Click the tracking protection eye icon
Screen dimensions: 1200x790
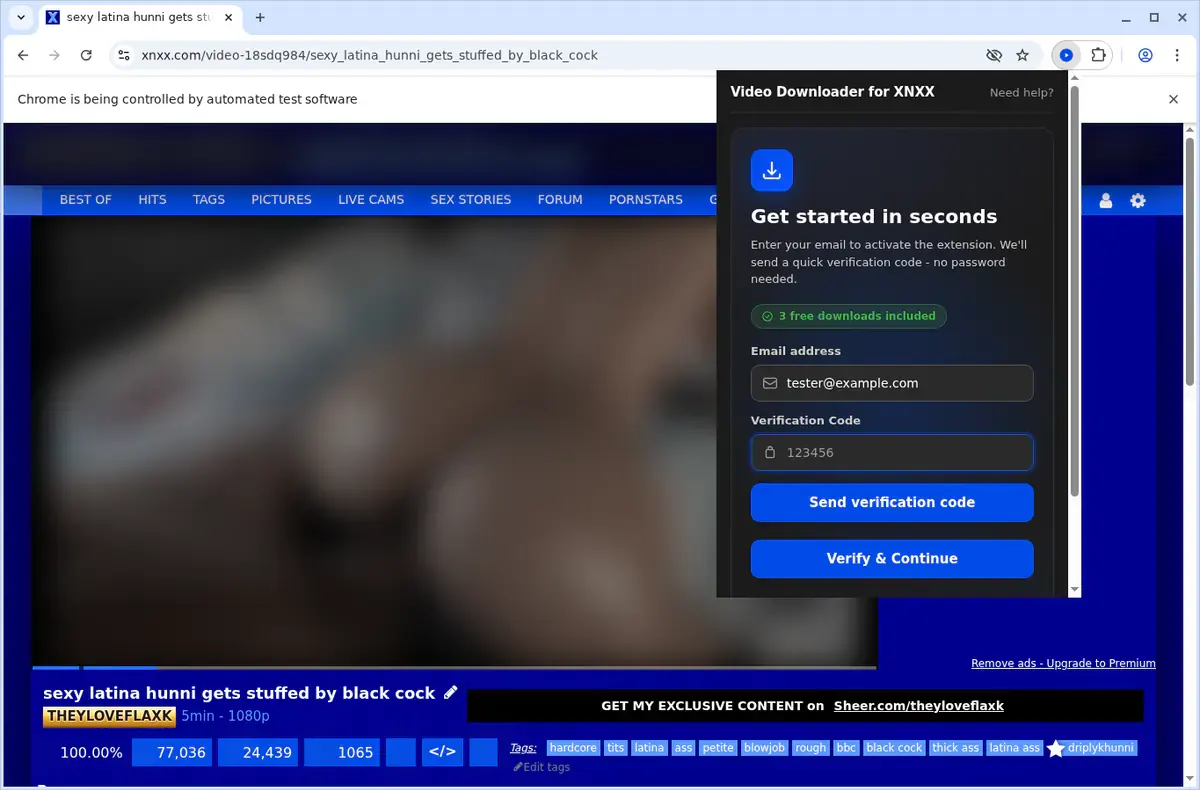pyautogui.click(x=993, y=55)
